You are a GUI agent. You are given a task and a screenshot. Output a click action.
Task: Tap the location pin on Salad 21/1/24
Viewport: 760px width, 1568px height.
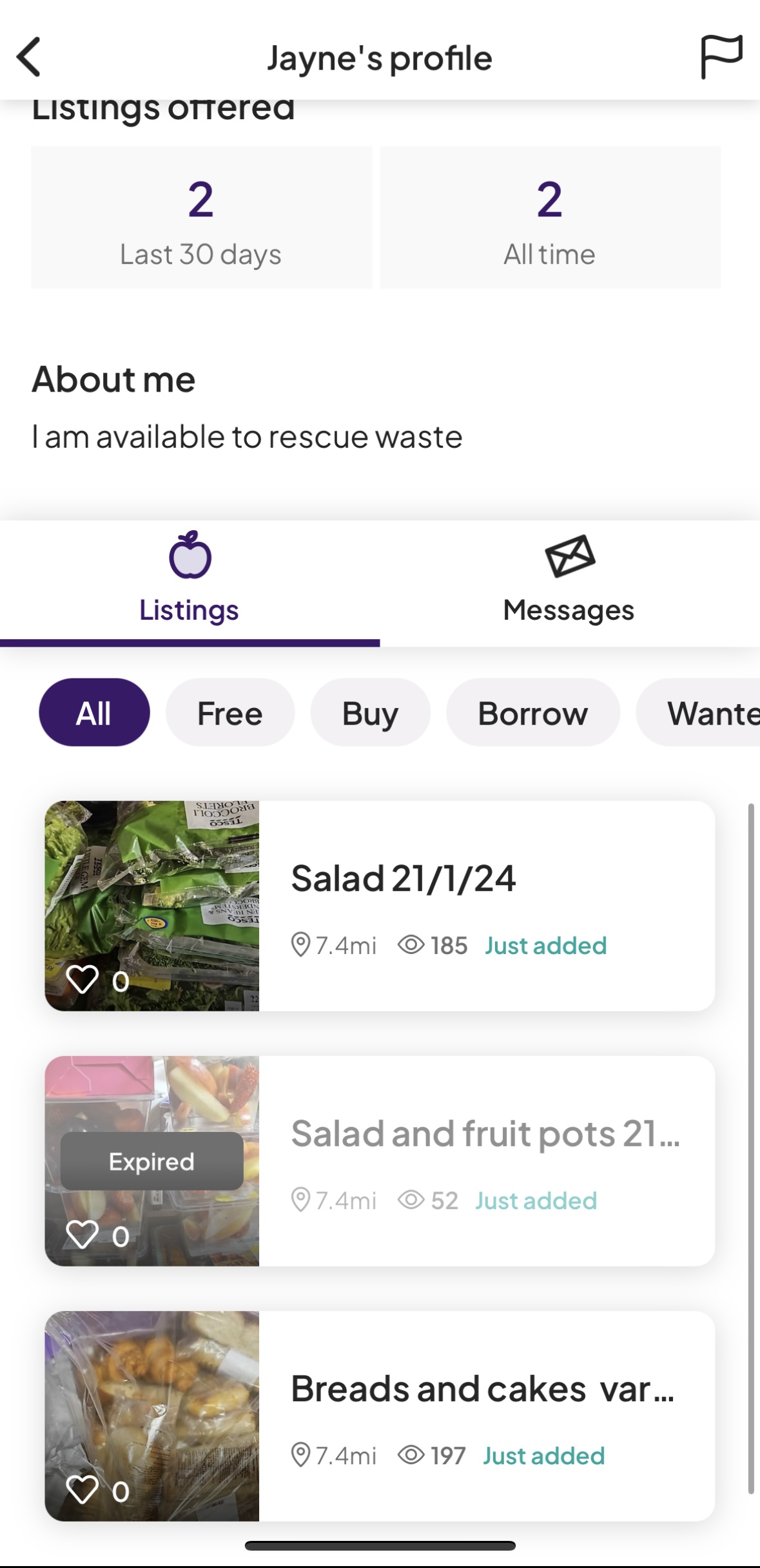(x=300, y=945)
